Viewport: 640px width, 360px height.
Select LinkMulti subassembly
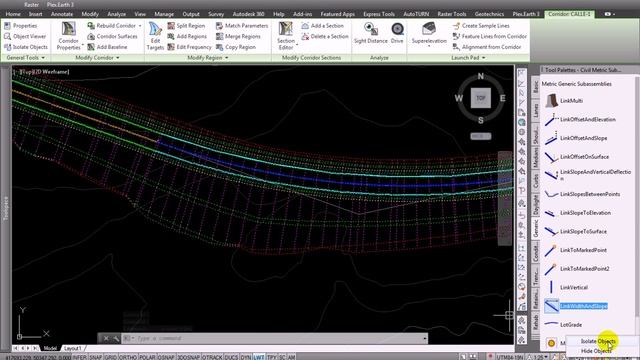(564, 100)
